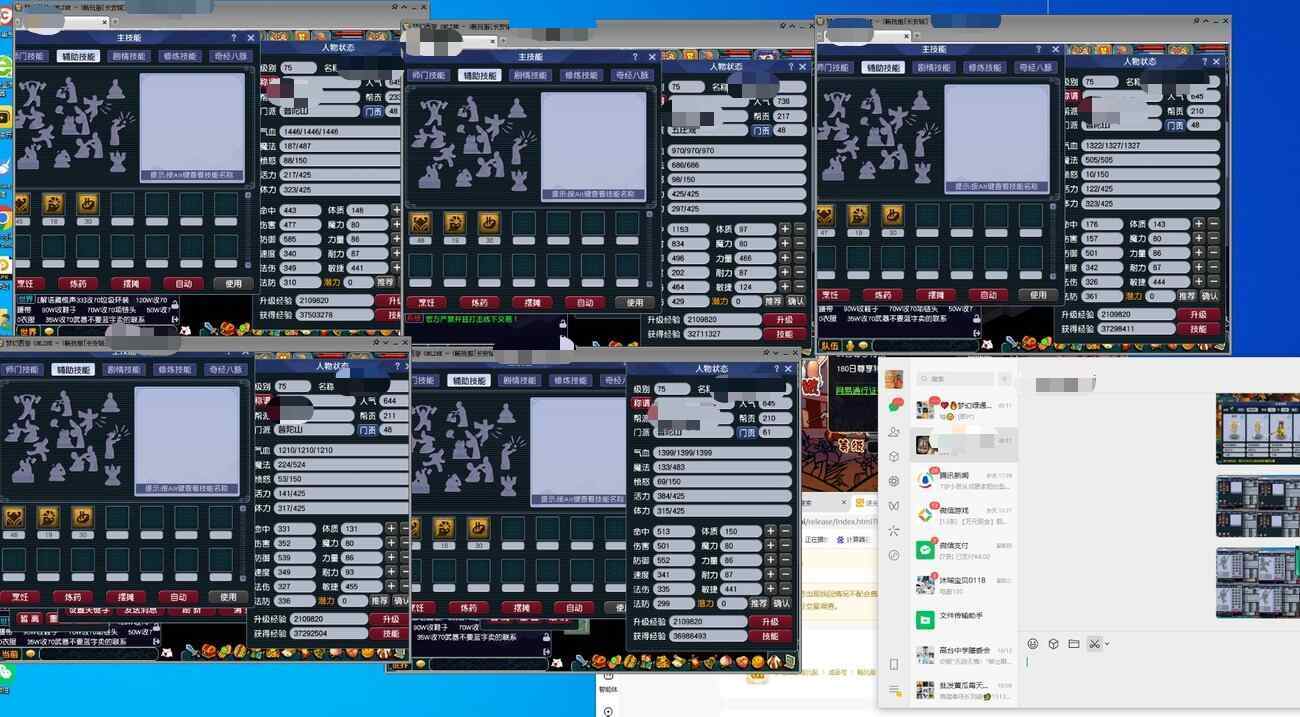Open WeChat Channels butterfly icon in sidebar
The height and width of the screenshot is (717, 1300).
894,506
